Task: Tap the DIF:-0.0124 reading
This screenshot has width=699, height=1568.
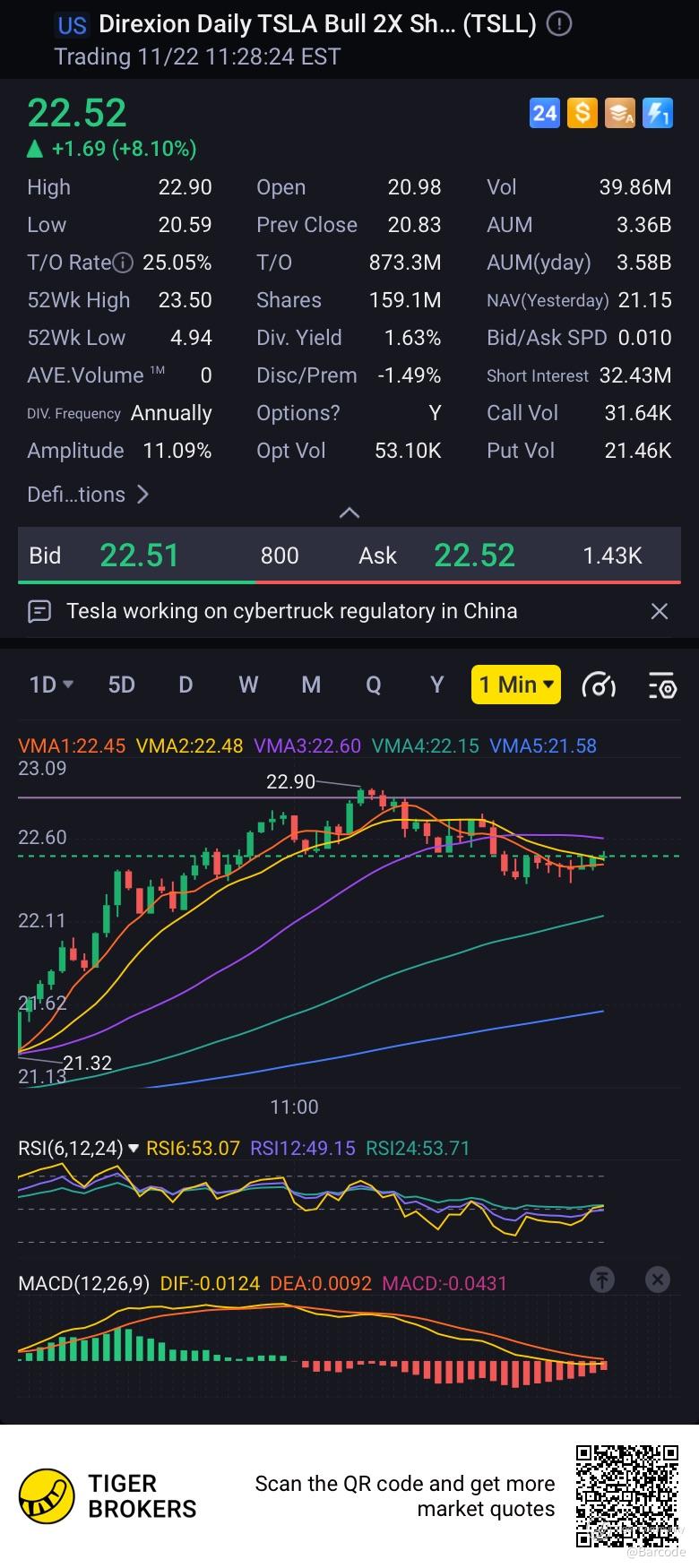Action: point(210,1283)
